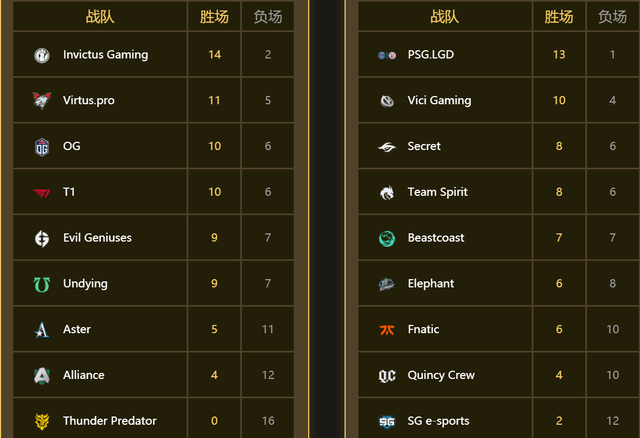
Task: Click the Team Secret logo
Action: (387, 147)
